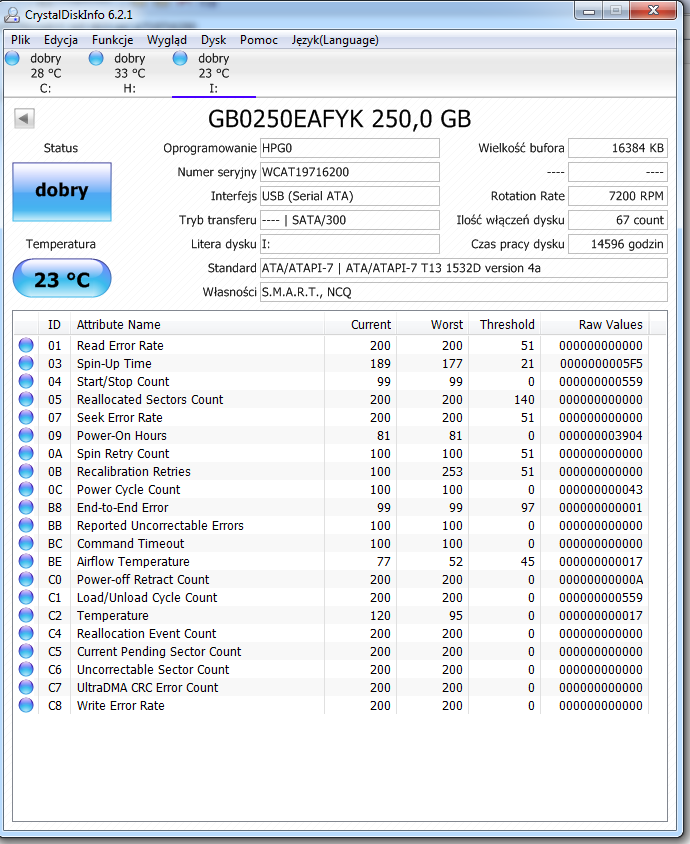
Task: Click the status icon for Load/Unload Cycle Count
Action: [x=26, y=597]
